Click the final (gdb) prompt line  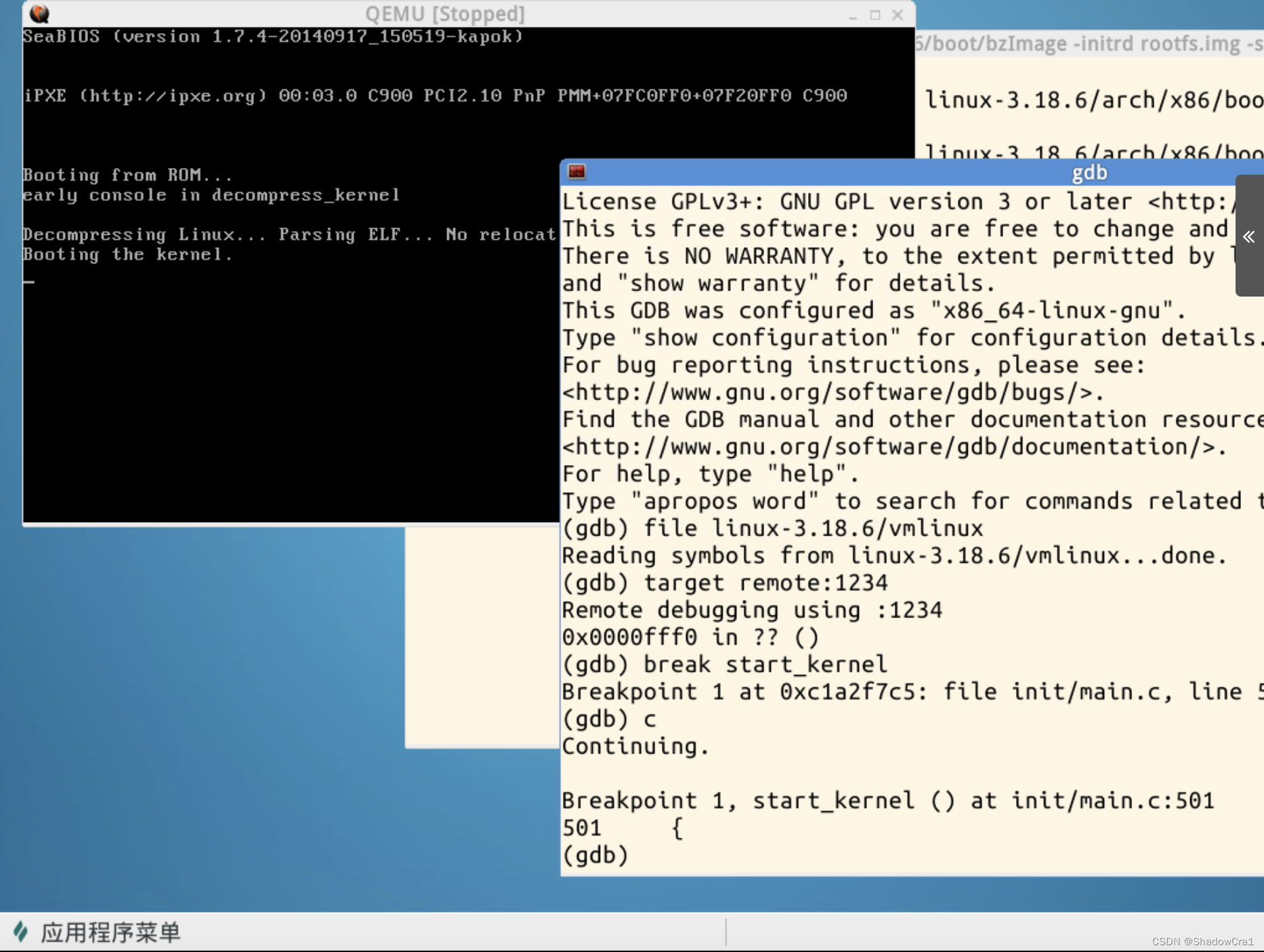tap(595, 855)
